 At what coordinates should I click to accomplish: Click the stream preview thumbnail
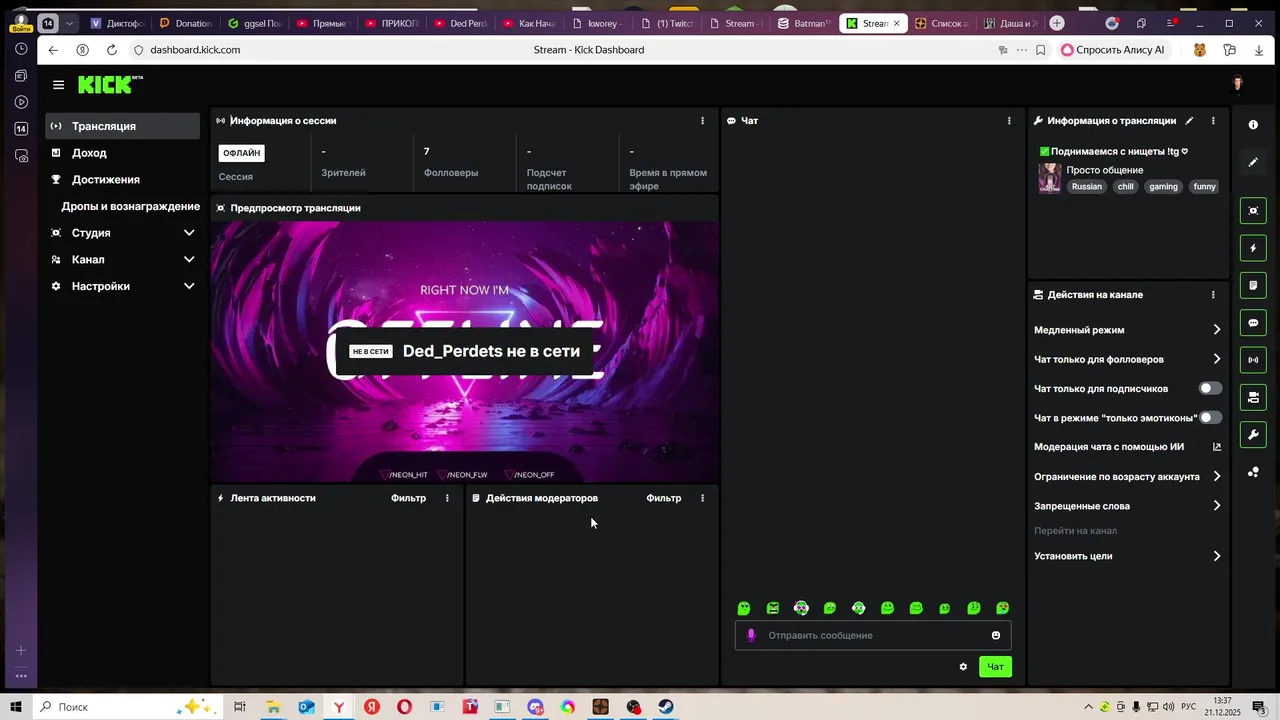point(464,351)
